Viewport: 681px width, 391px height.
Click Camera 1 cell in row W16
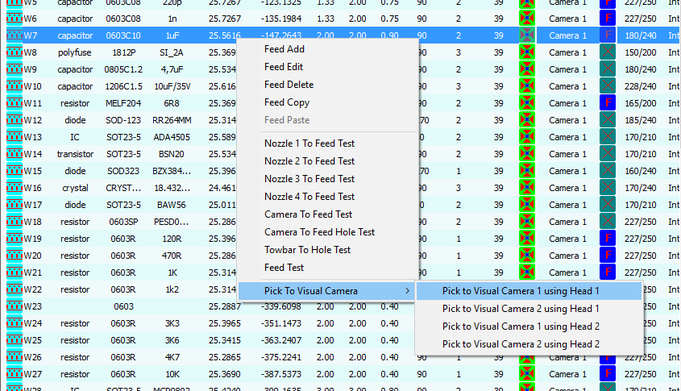(x=567, y=188)
